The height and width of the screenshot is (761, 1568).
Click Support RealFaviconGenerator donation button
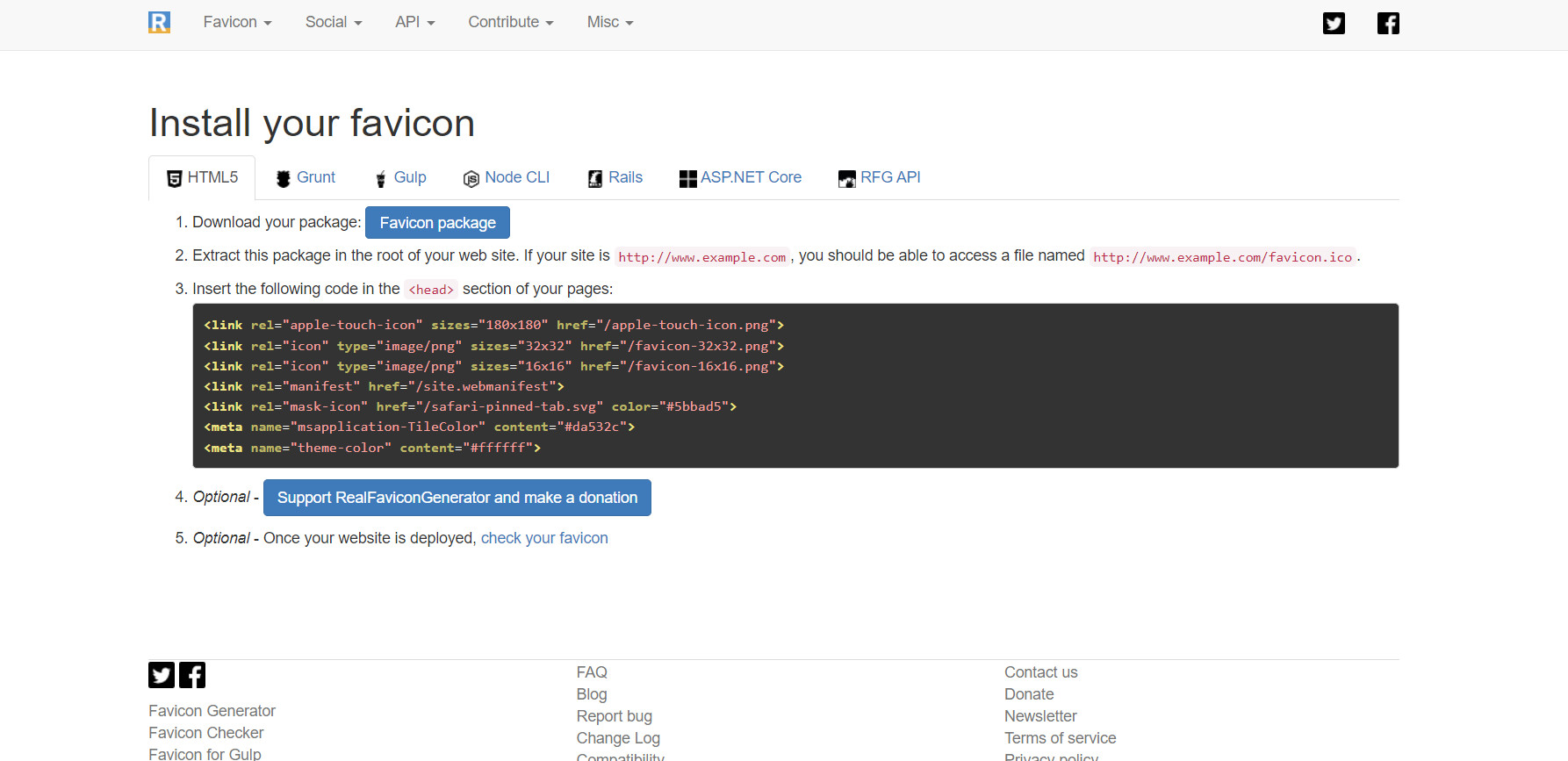pyautogui.click(x=457, y=498)
